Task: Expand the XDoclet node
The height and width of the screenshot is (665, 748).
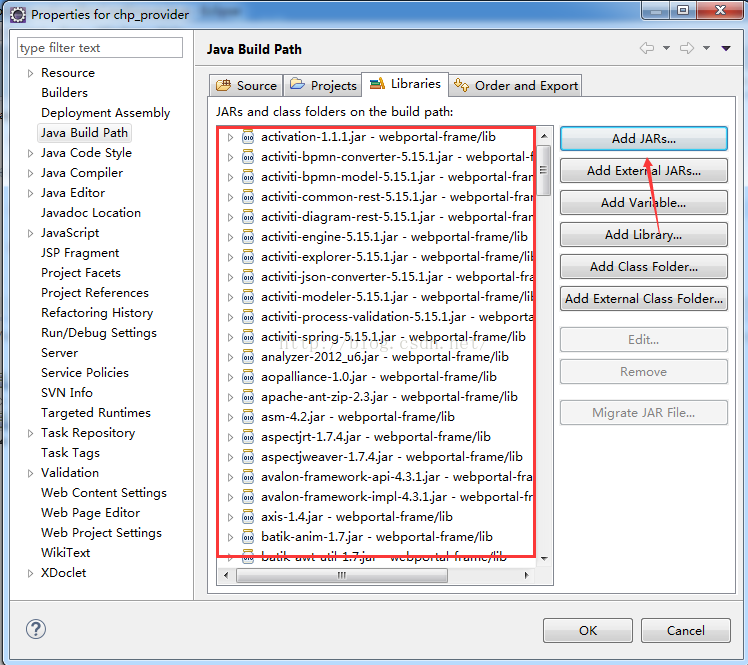Action: click(30, 573)
